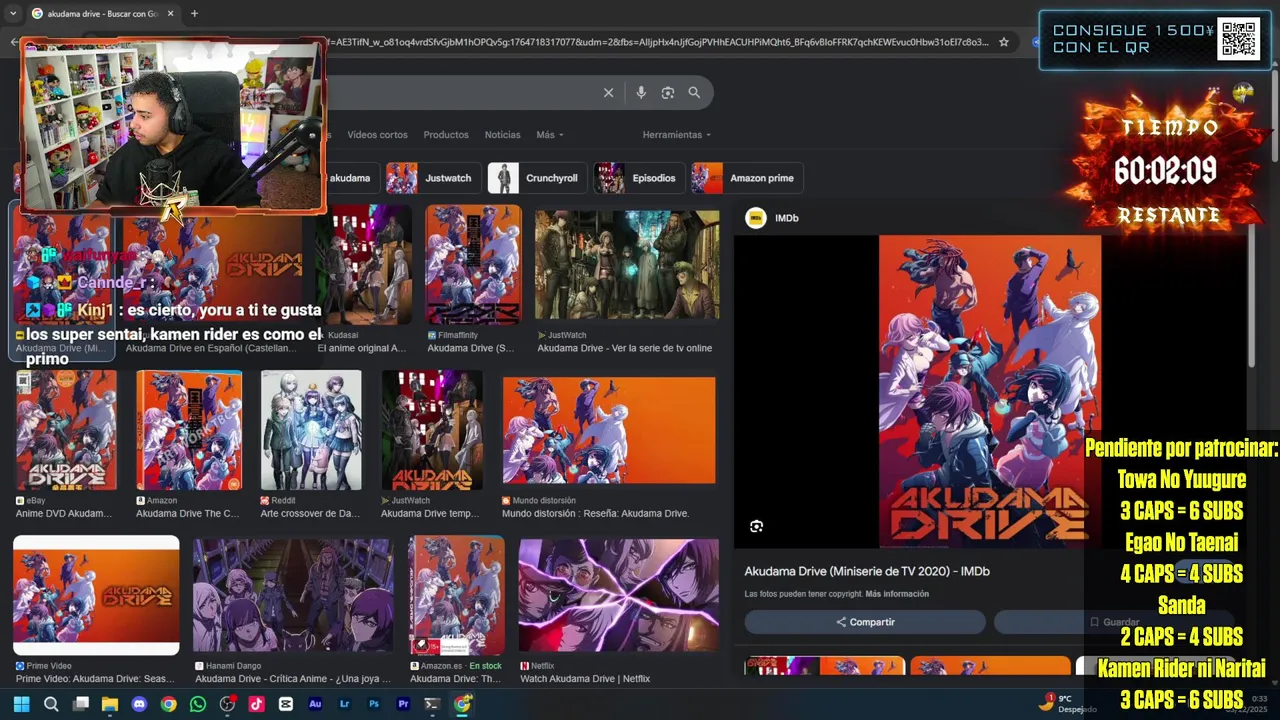Viewport: 1280px width, 720px height.
Task: Click the large Akudama Drive poster preview
Action: 990,392
